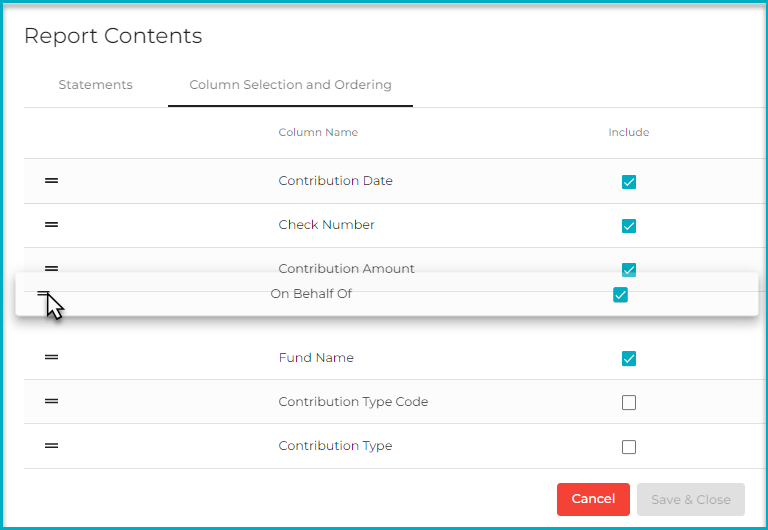
Task: Click drag handle for Check Number row
Action: pos(51,225)
